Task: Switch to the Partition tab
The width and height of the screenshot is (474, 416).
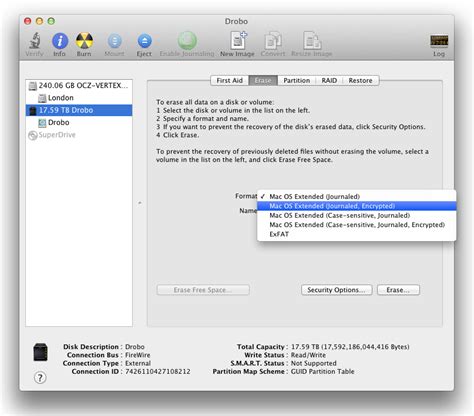Action: [297, 80]
